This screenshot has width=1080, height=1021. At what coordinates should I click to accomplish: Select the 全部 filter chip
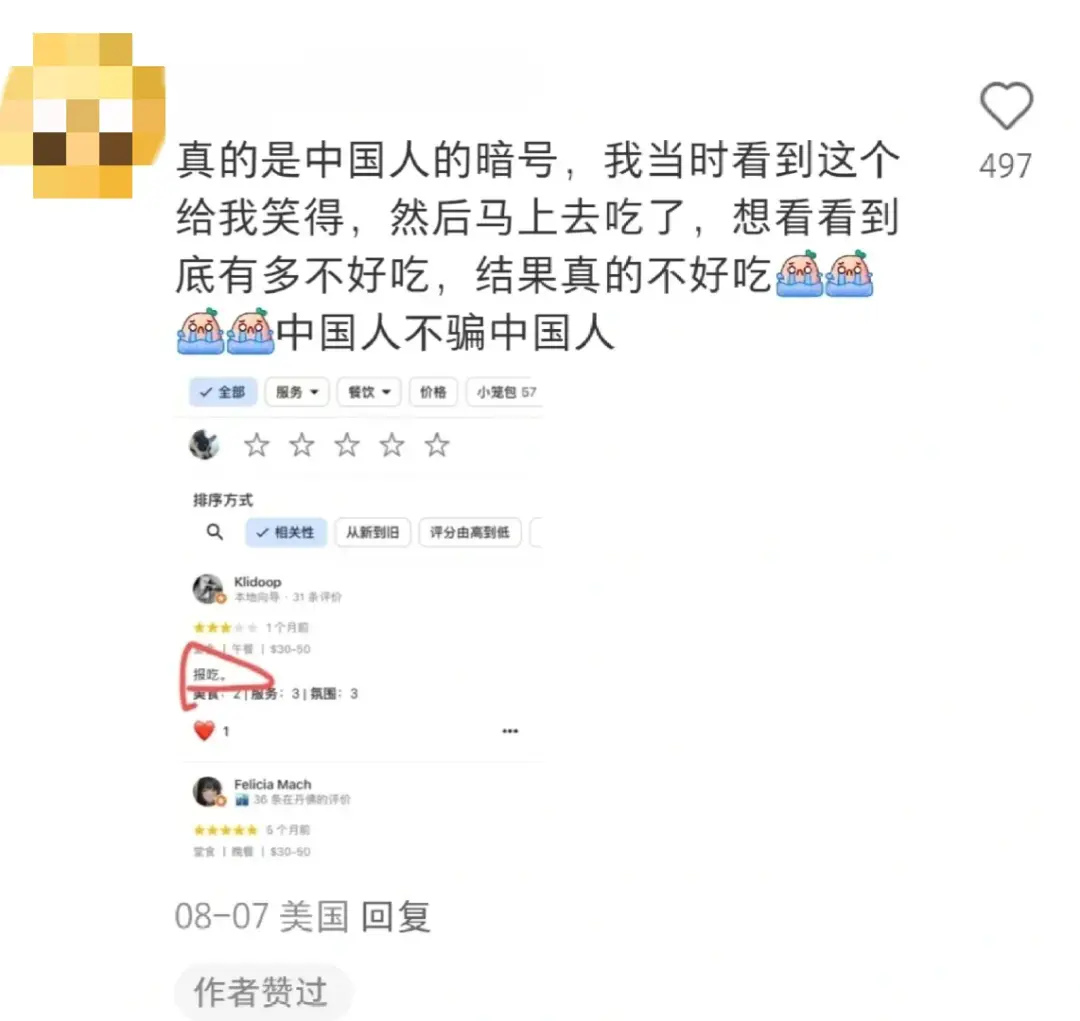222,392
